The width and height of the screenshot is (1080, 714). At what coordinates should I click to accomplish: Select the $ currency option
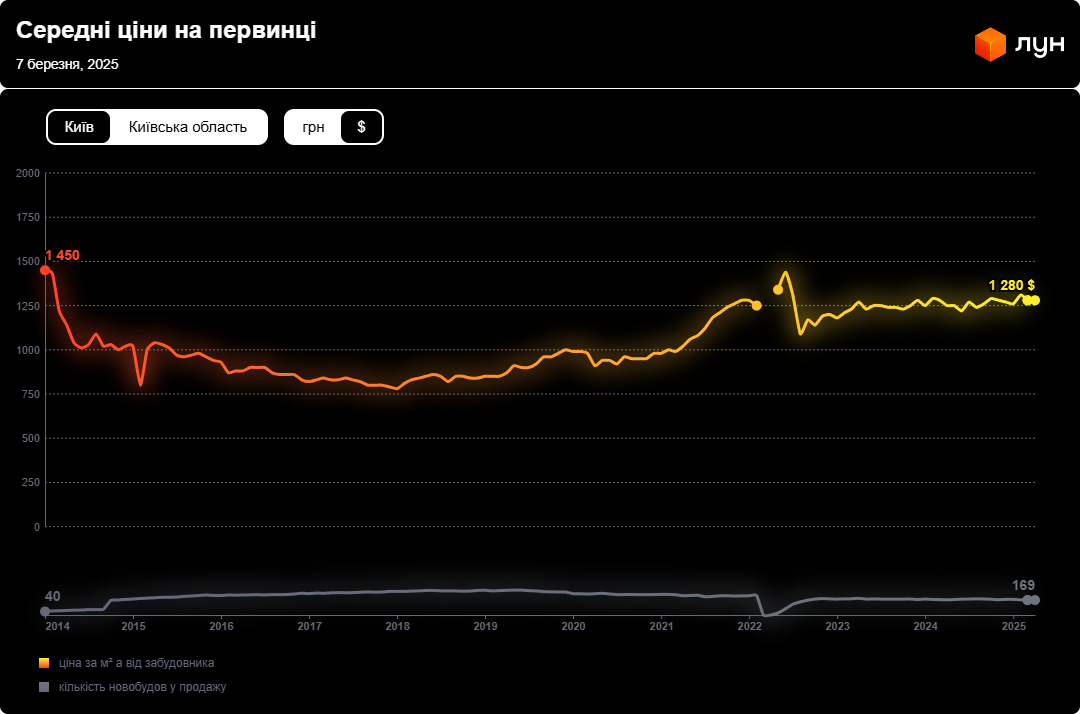point(361,127)
